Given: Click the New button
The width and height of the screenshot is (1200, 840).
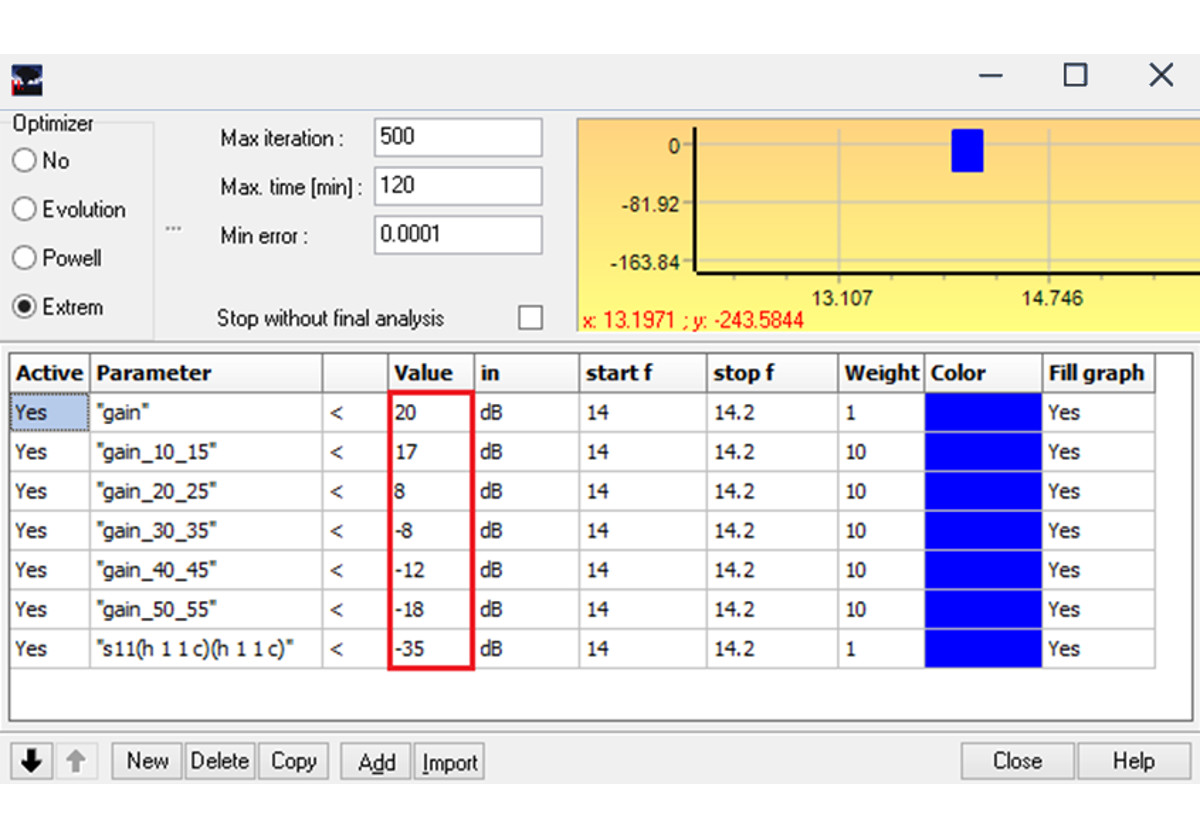Looking at the screenshot, I should (147, 761).
